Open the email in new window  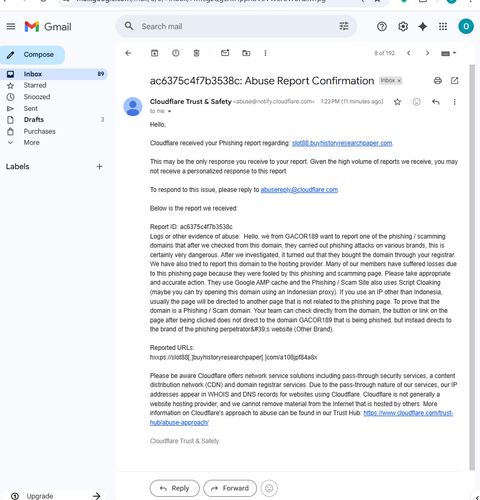tap(455, 80)
